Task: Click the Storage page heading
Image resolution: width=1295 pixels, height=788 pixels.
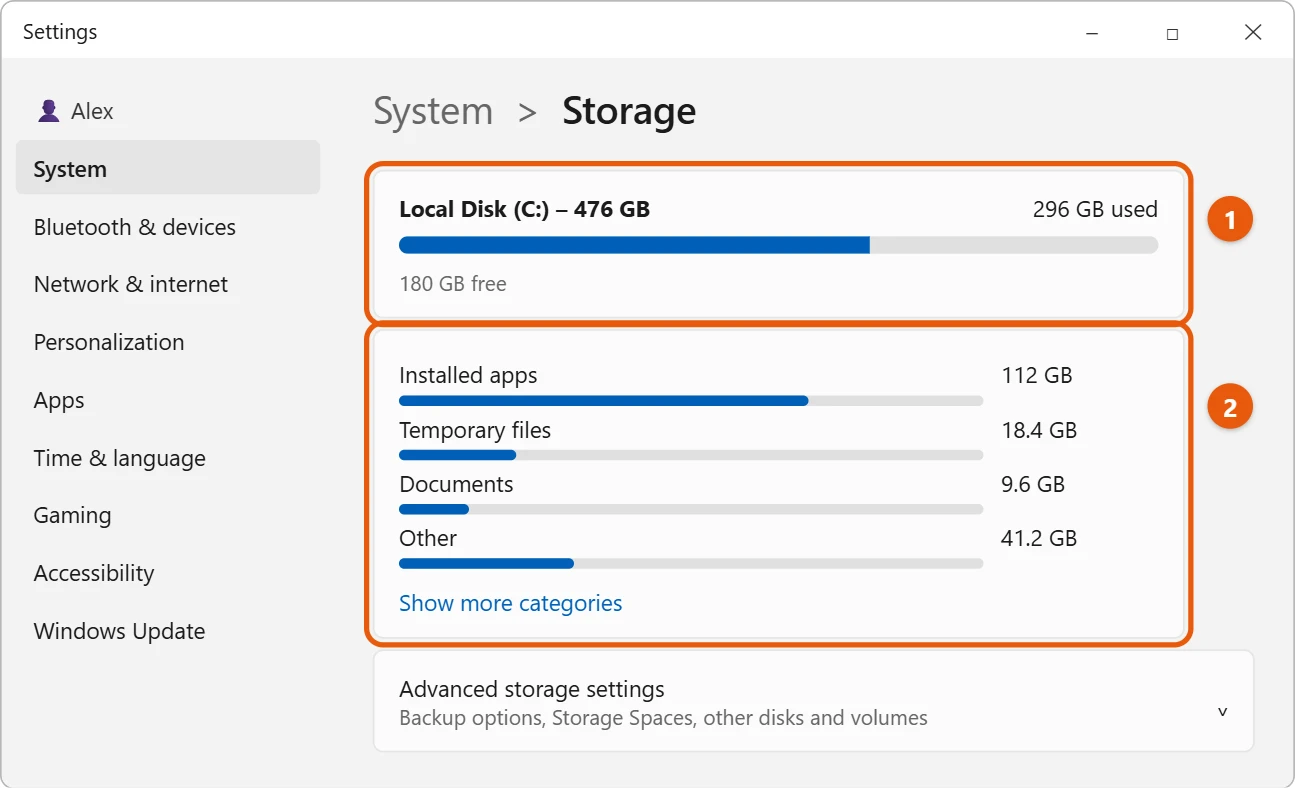Action: 629,111
